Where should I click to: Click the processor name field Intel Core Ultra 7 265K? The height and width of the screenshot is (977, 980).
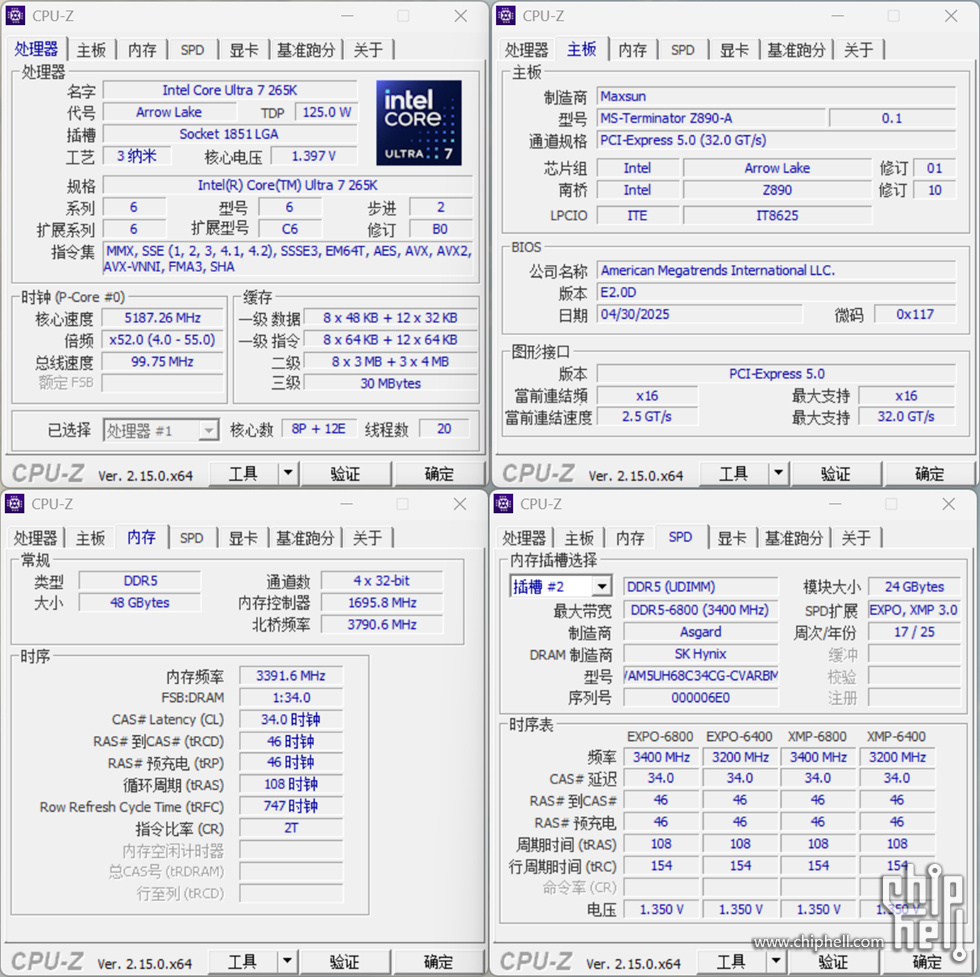[230, 91]
